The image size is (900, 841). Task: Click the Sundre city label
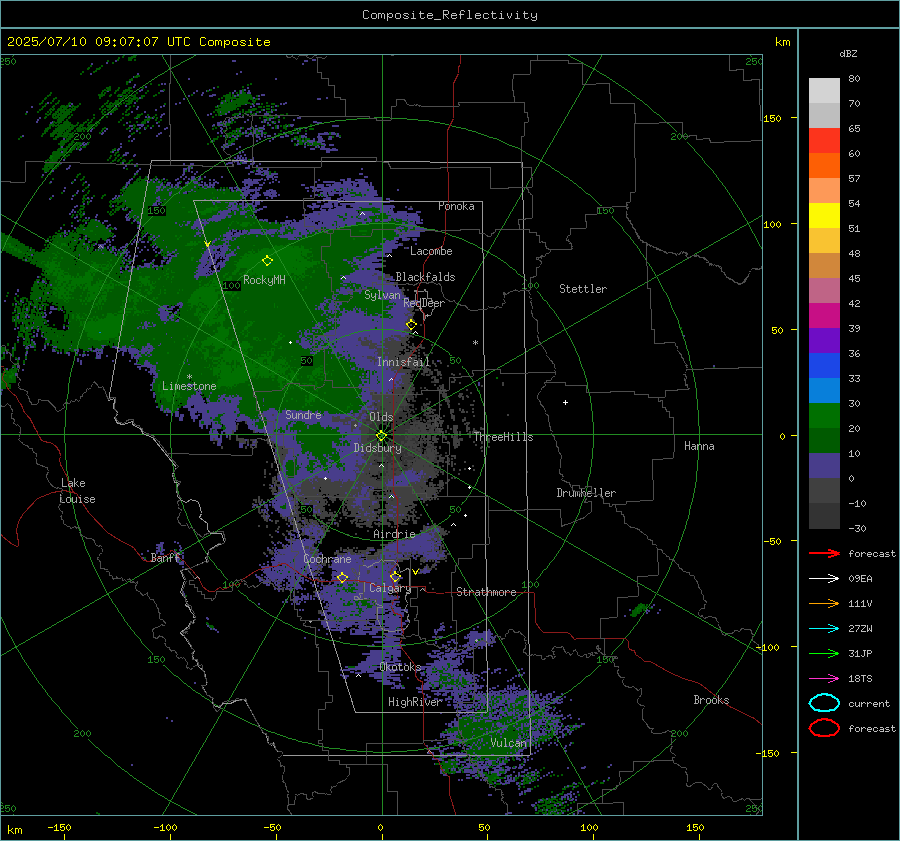[x=303, y=415]
